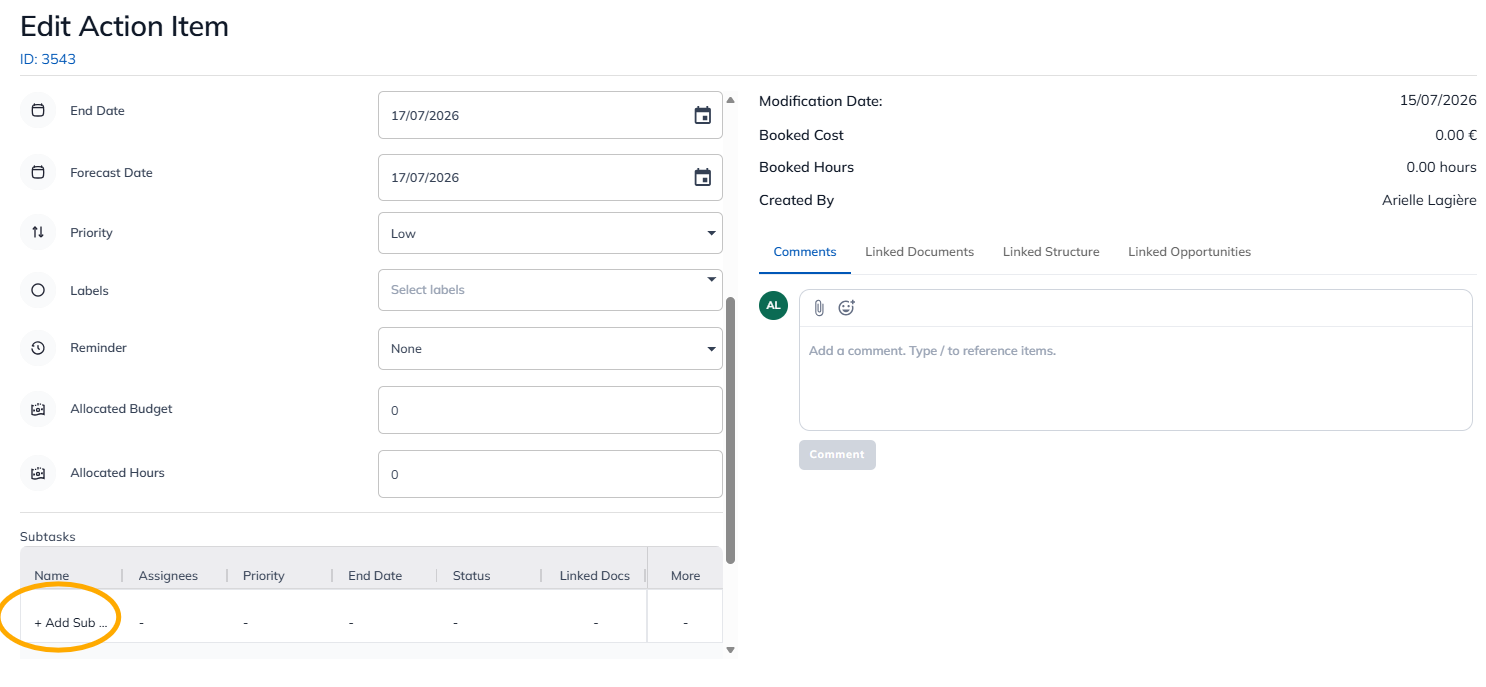The height and width of the screenshot is (687, 1486).
Task: Click the Allocated Budget icon
Action: tap(38, 409)
